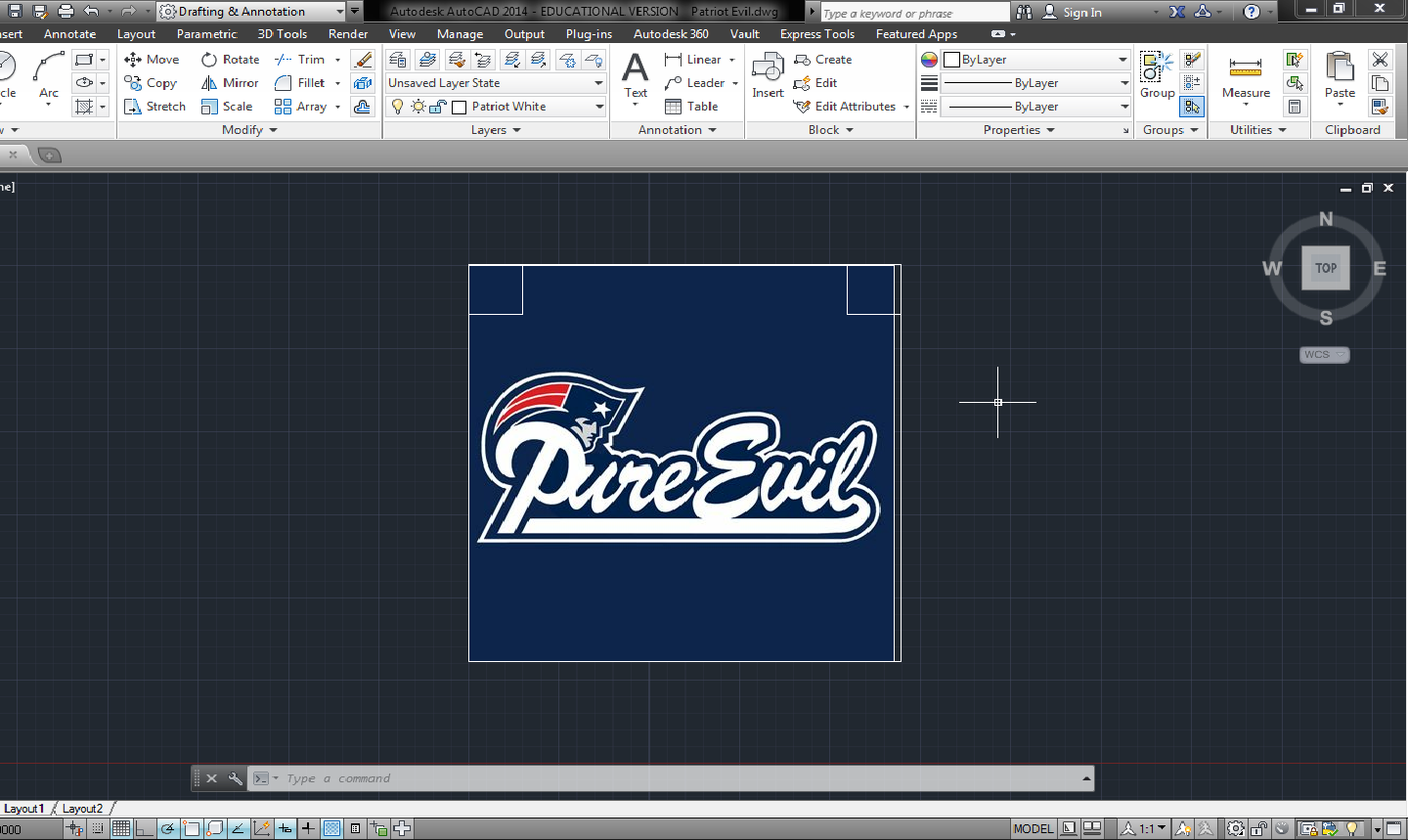Toggle Transparency display in status bar
The width and height of the screenshot is (1408, 840).
pos(331,829)
